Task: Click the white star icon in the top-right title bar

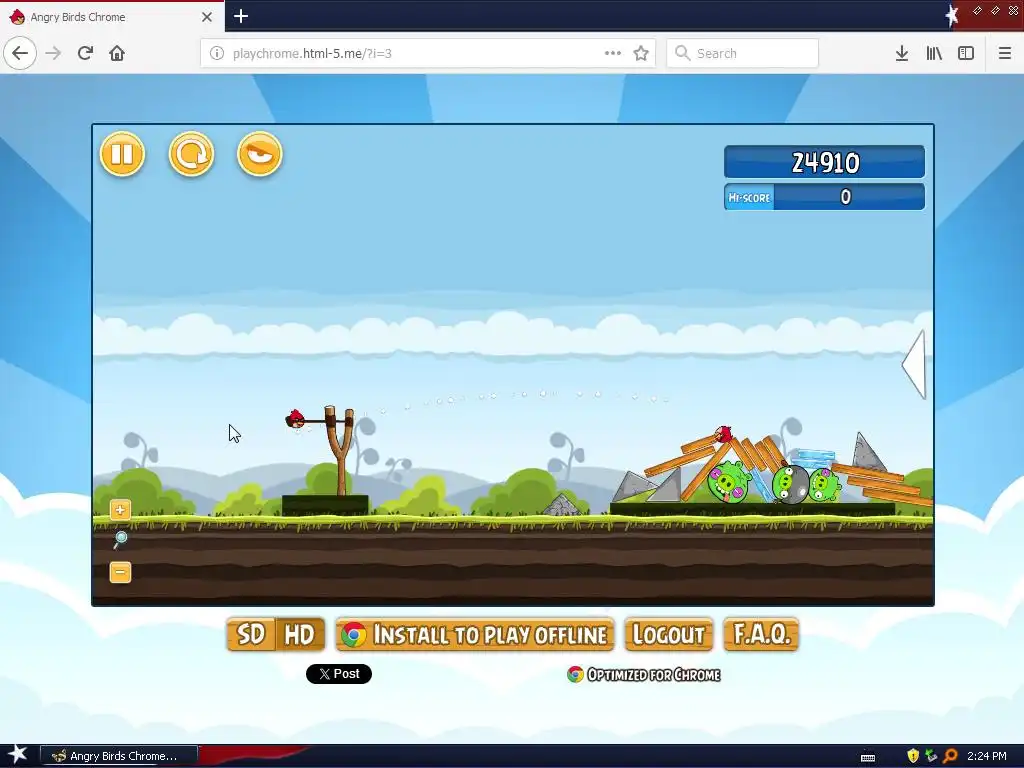Action: tap(952, 15)
